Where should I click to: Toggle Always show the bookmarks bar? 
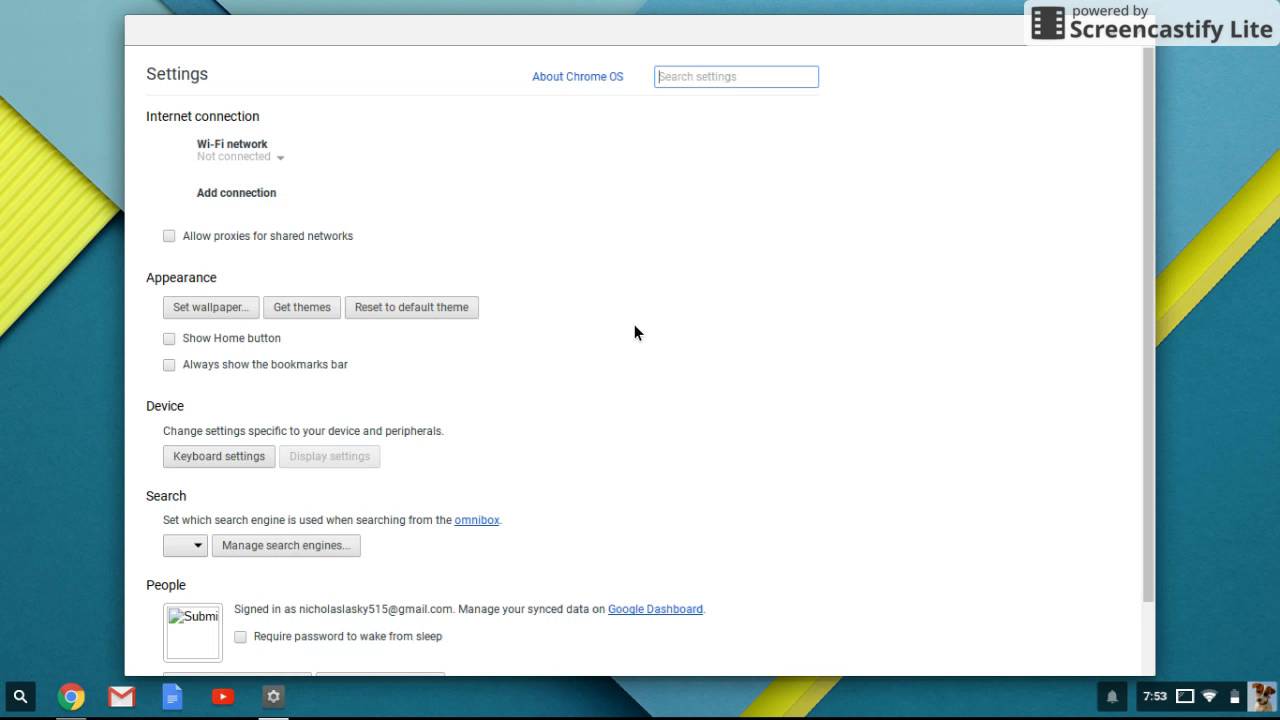tap(169, 365)
